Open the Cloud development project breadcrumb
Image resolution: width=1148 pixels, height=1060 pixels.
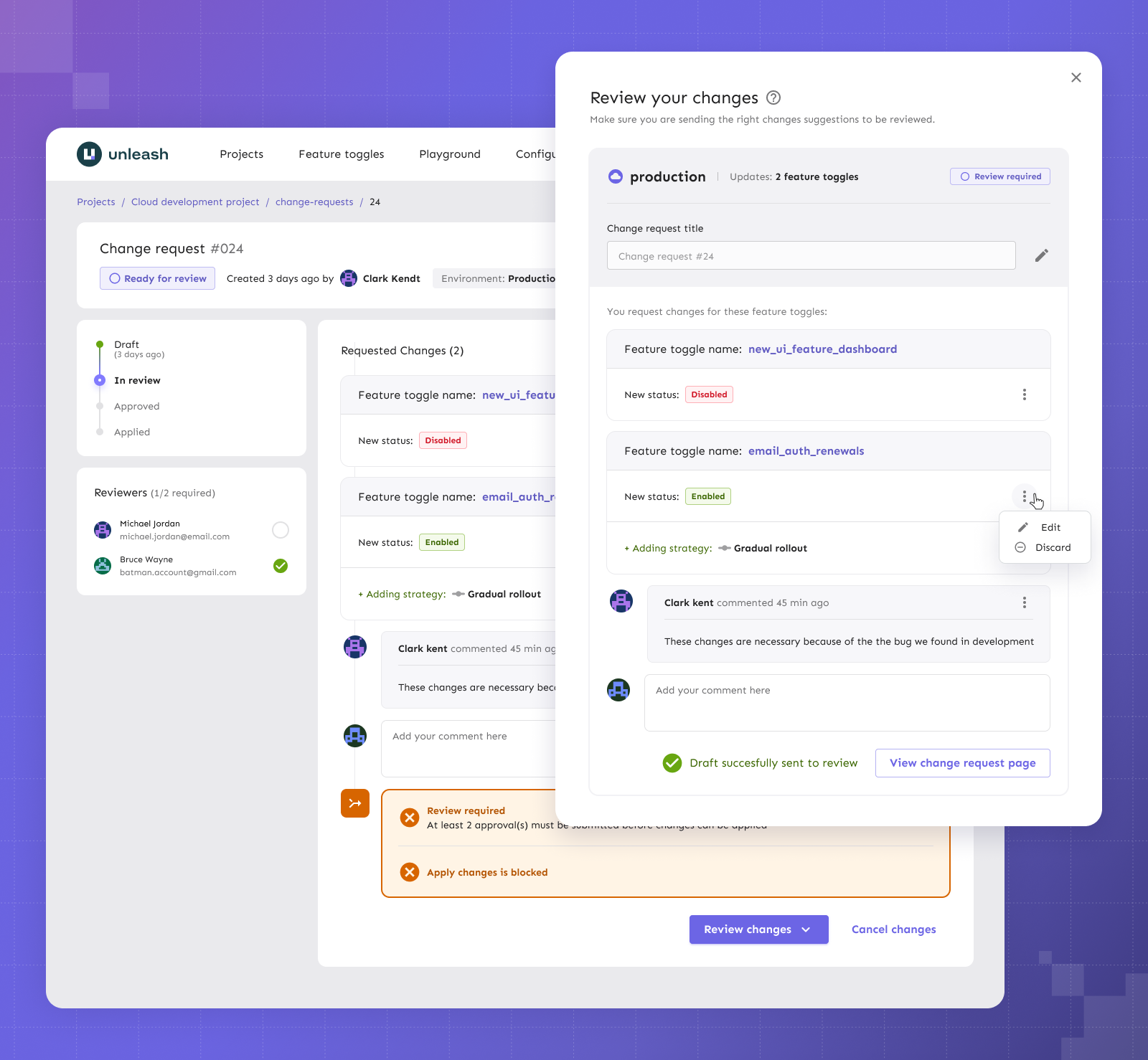(x=195, y=202)
